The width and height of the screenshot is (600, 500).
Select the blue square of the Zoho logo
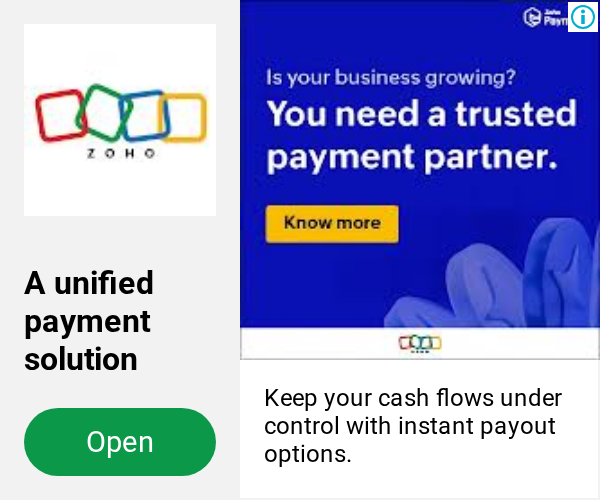pos(145,115)
